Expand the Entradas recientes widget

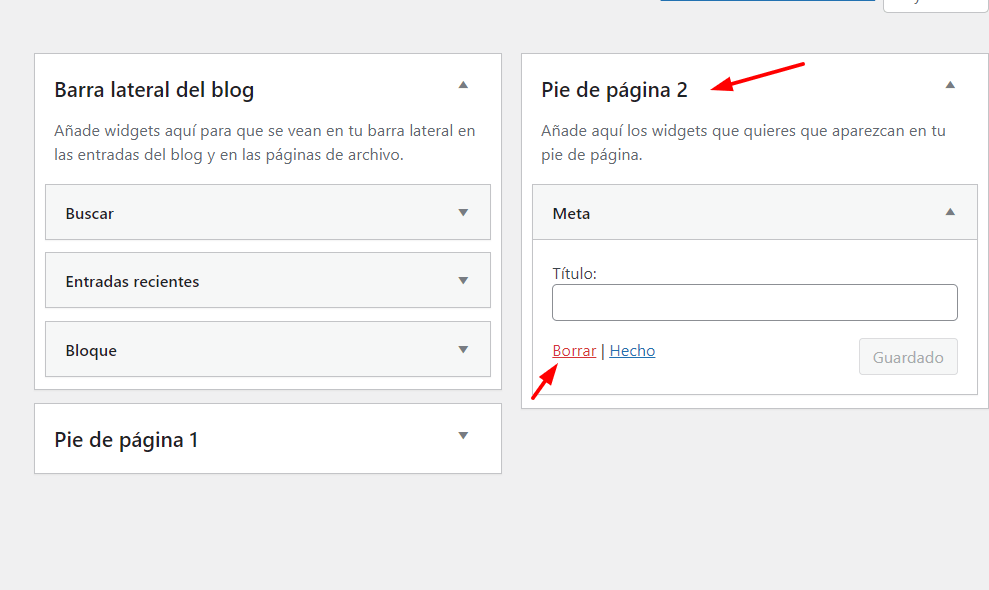point(463,281)
